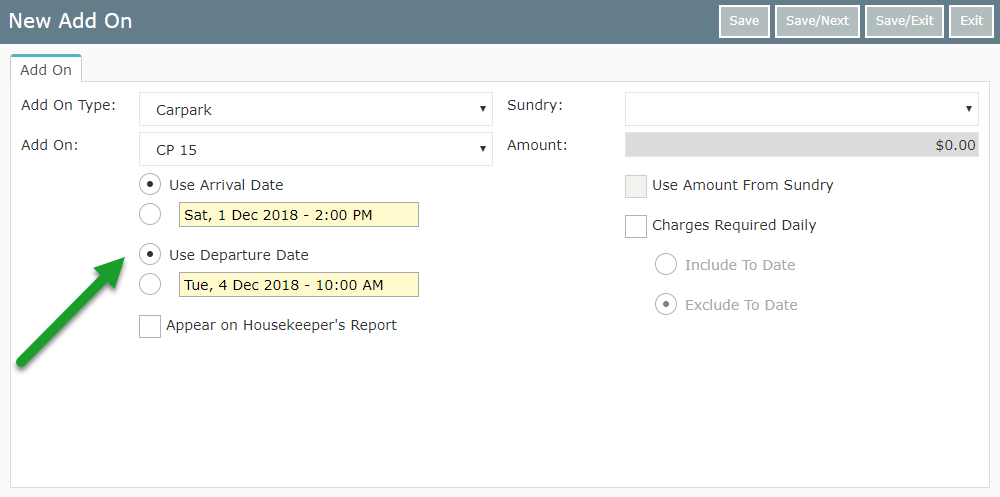Open the Sundry dropdown
The image size is (1000, 497).
click(802, 109)
